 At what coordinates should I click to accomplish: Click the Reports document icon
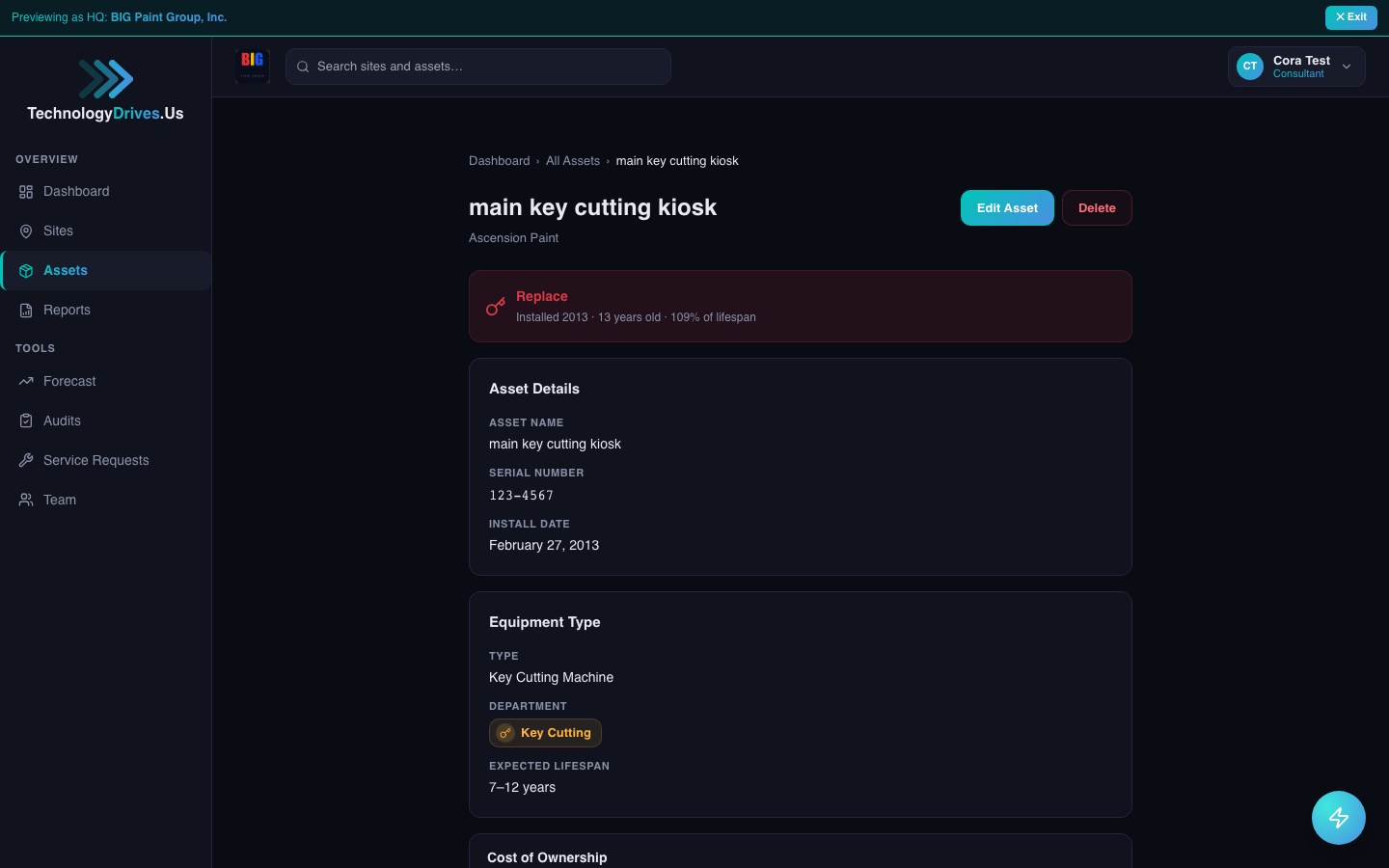(x=26, y=311)
